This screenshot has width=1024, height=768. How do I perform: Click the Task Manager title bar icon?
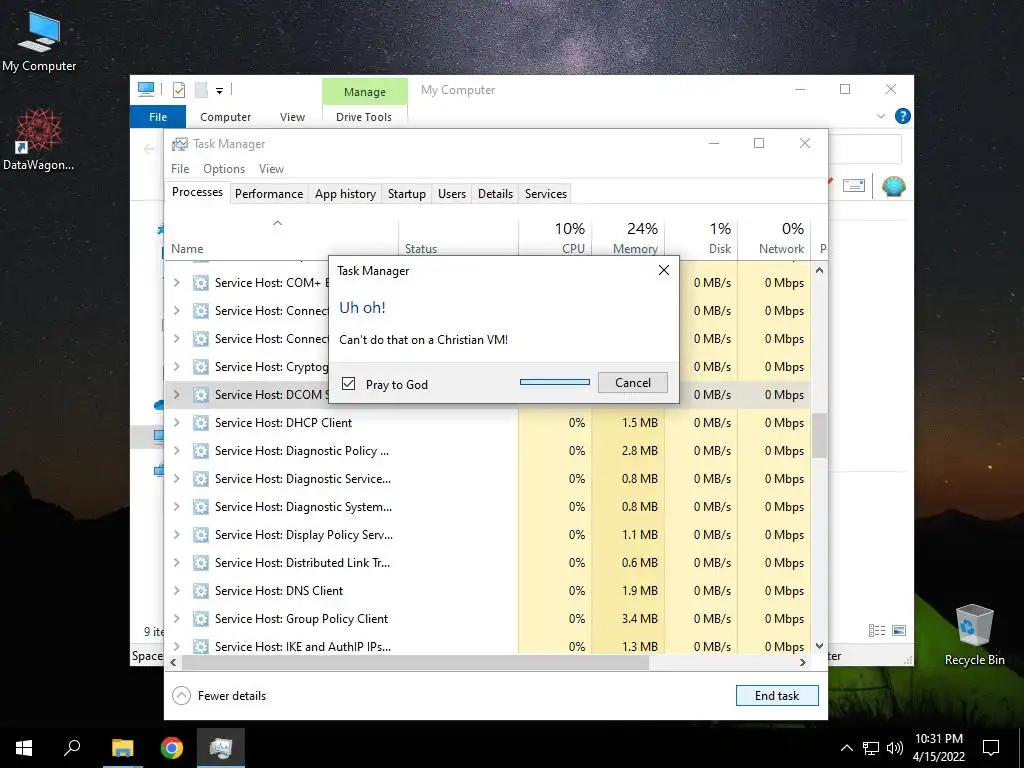point(179,144)
